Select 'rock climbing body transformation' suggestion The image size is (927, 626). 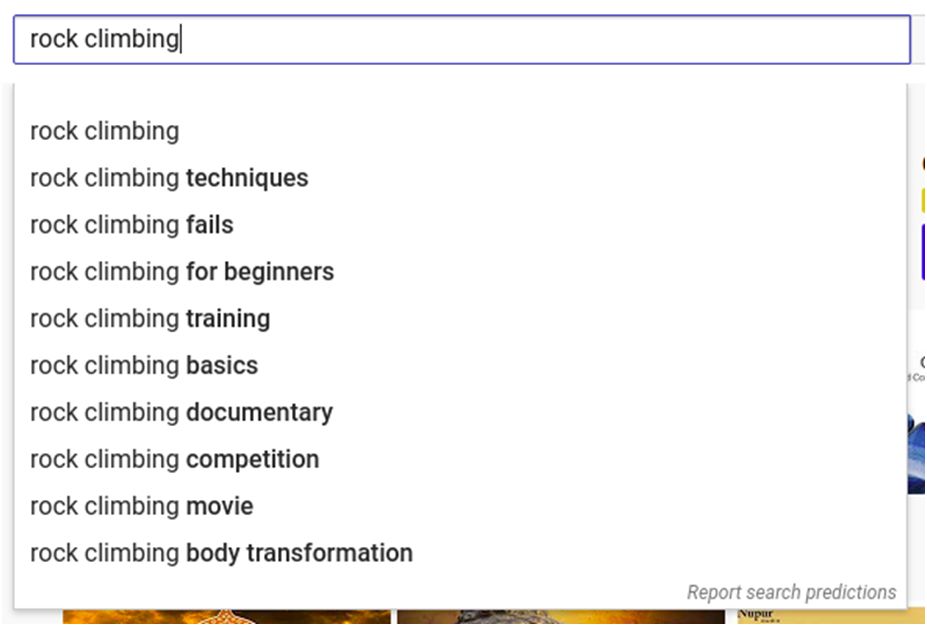(221, 553)
